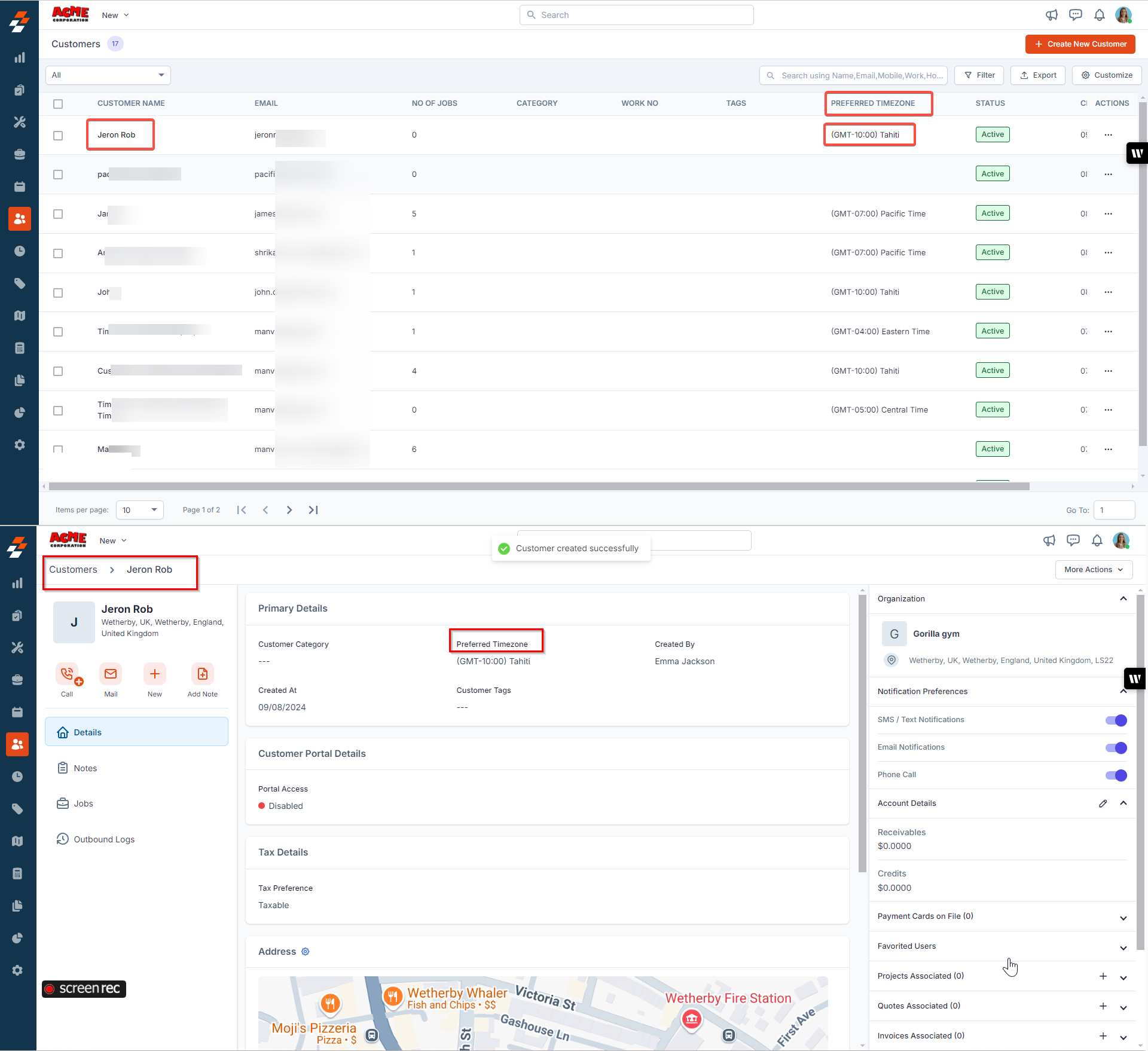Toggle SMS / Text Notifications switch

click(1116, 720)
